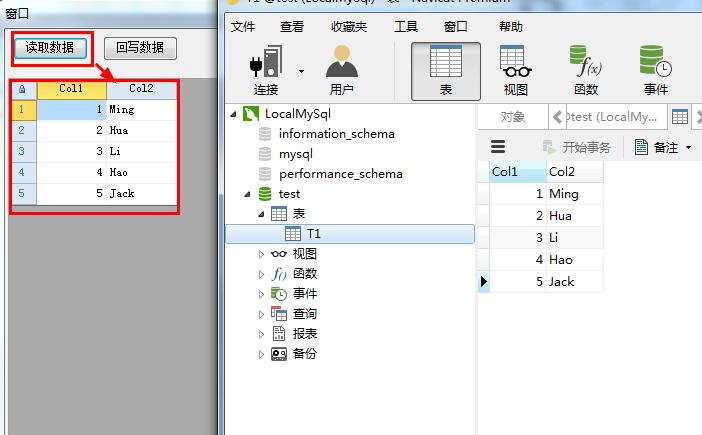Select Hao cell in left window grid
Screen dimensions: 702x435
(x=141, y=173)
